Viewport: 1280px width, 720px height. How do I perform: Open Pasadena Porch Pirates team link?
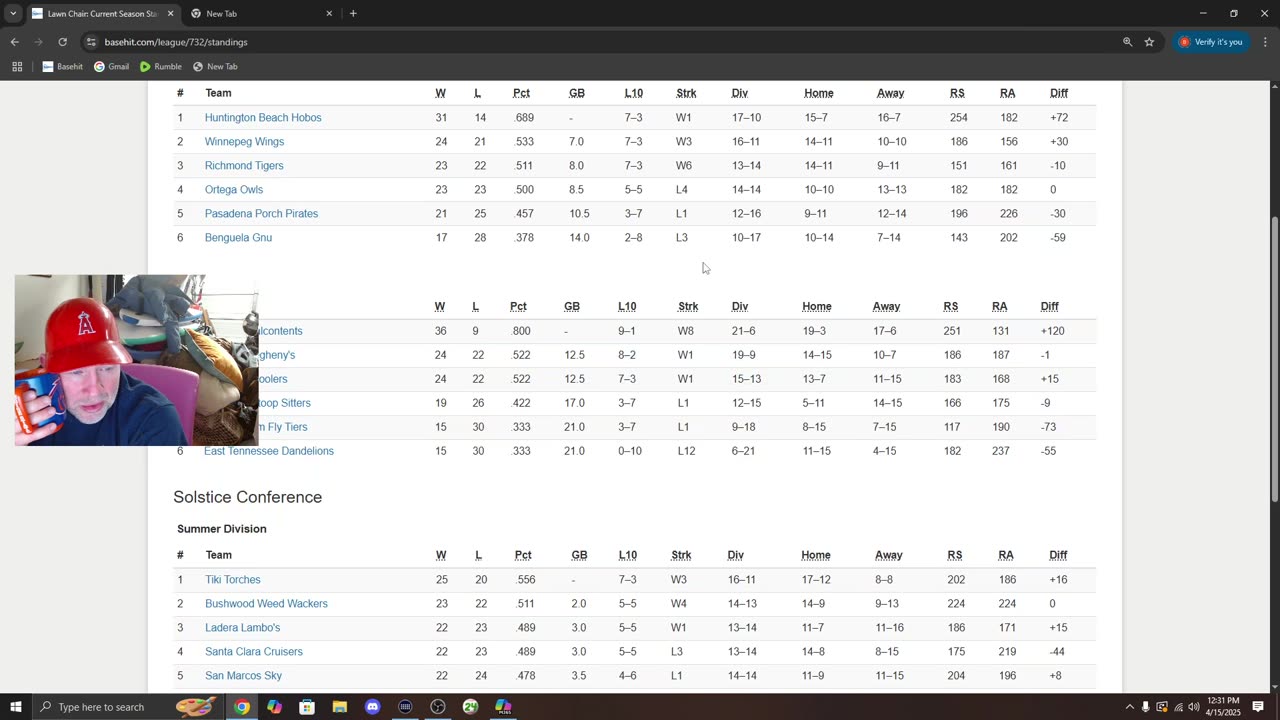pos(261,214)
